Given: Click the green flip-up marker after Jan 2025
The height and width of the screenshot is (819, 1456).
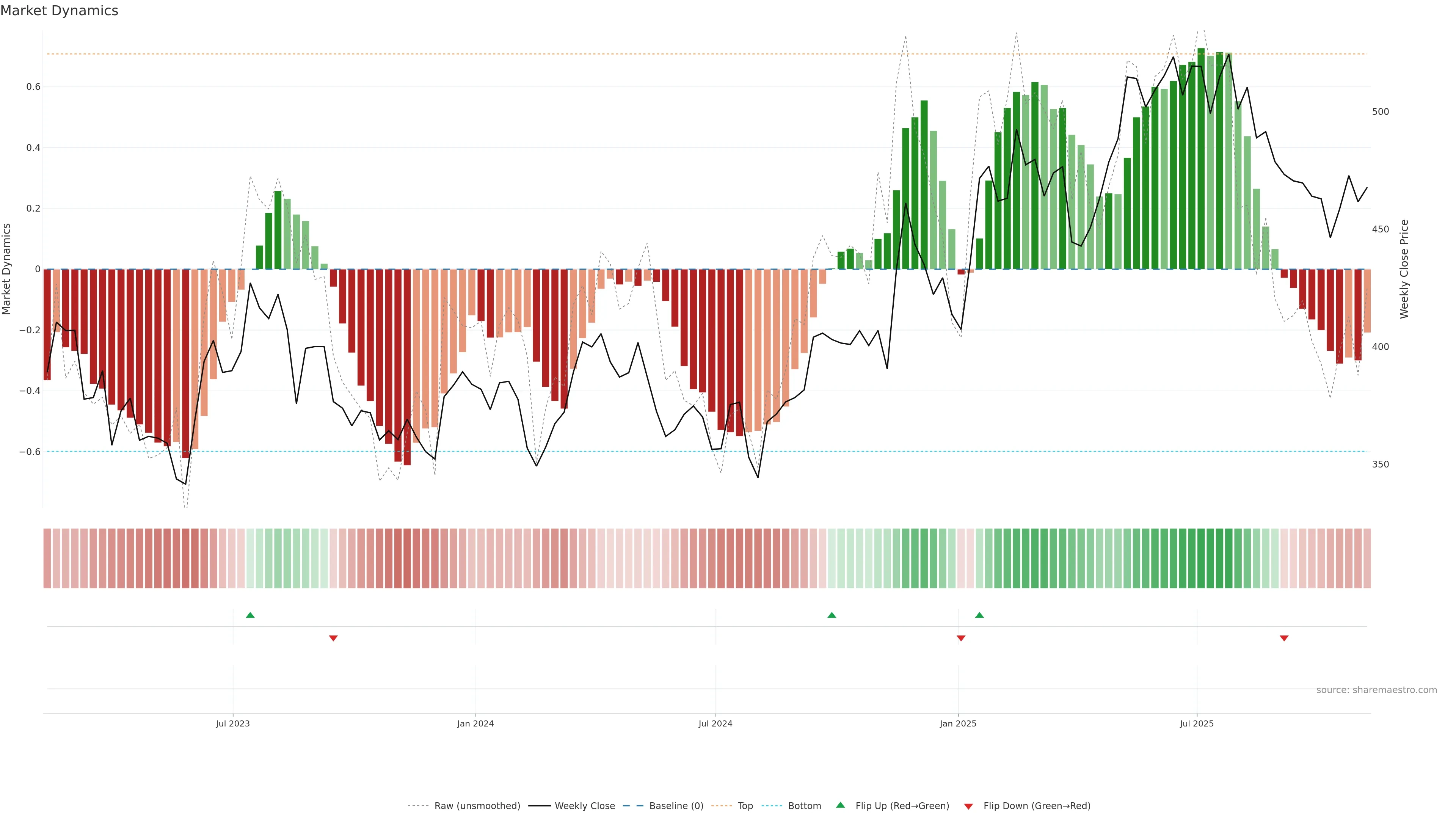Looking at the screenshot, I should 979,615.
